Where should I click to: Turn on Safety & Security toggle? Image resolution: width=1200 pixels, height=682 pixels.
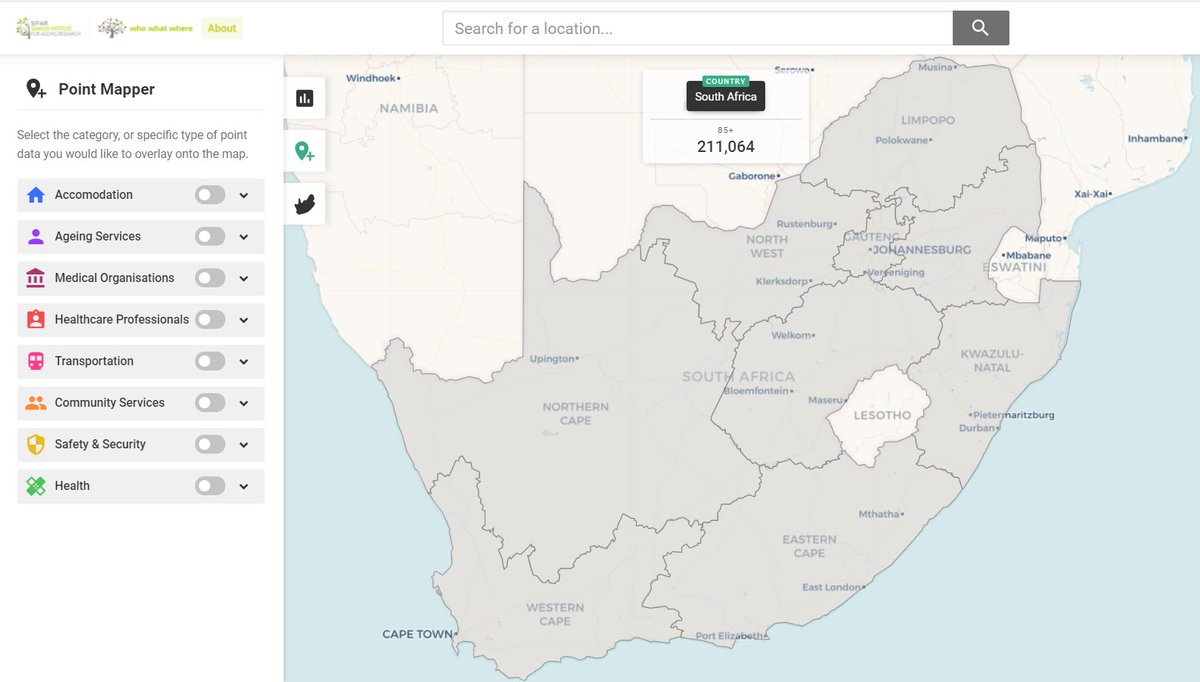tap(210, 444)
